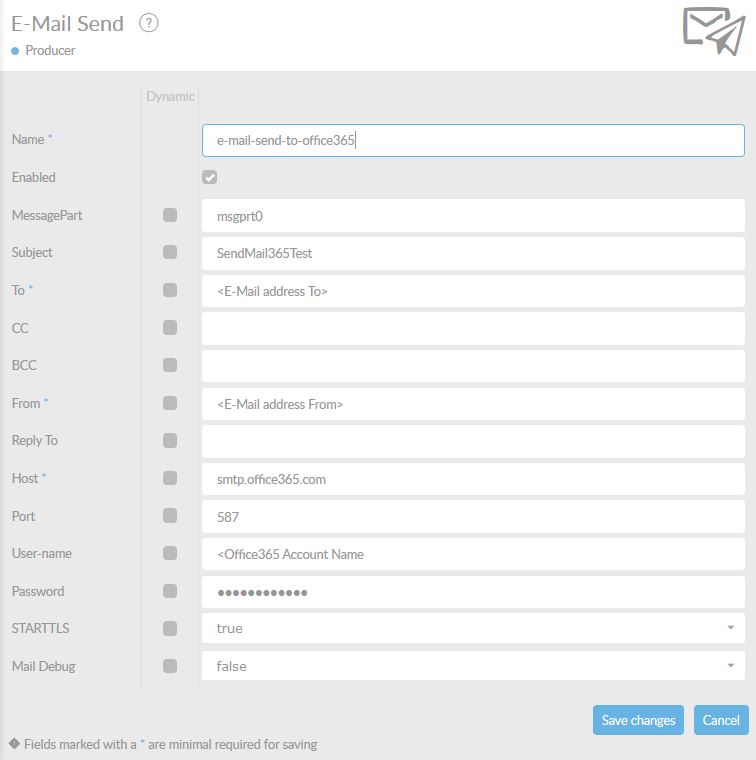Focus the Name input field
The height and width of the screenshot is (760, 756).
(x=472, y=141)
